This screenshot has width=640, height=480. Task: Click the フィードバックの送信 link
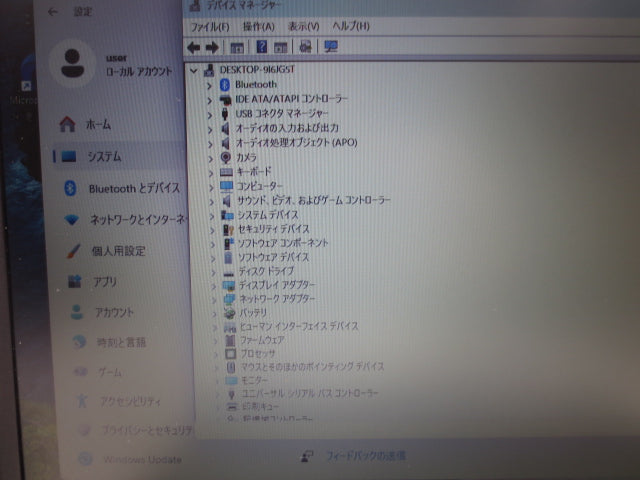point(365,456)
